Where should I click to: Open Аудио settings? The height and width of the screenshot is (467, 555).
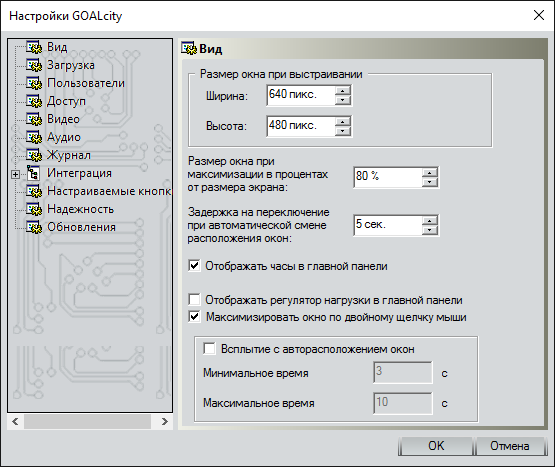pyautogui.click(x=64, y=137)
